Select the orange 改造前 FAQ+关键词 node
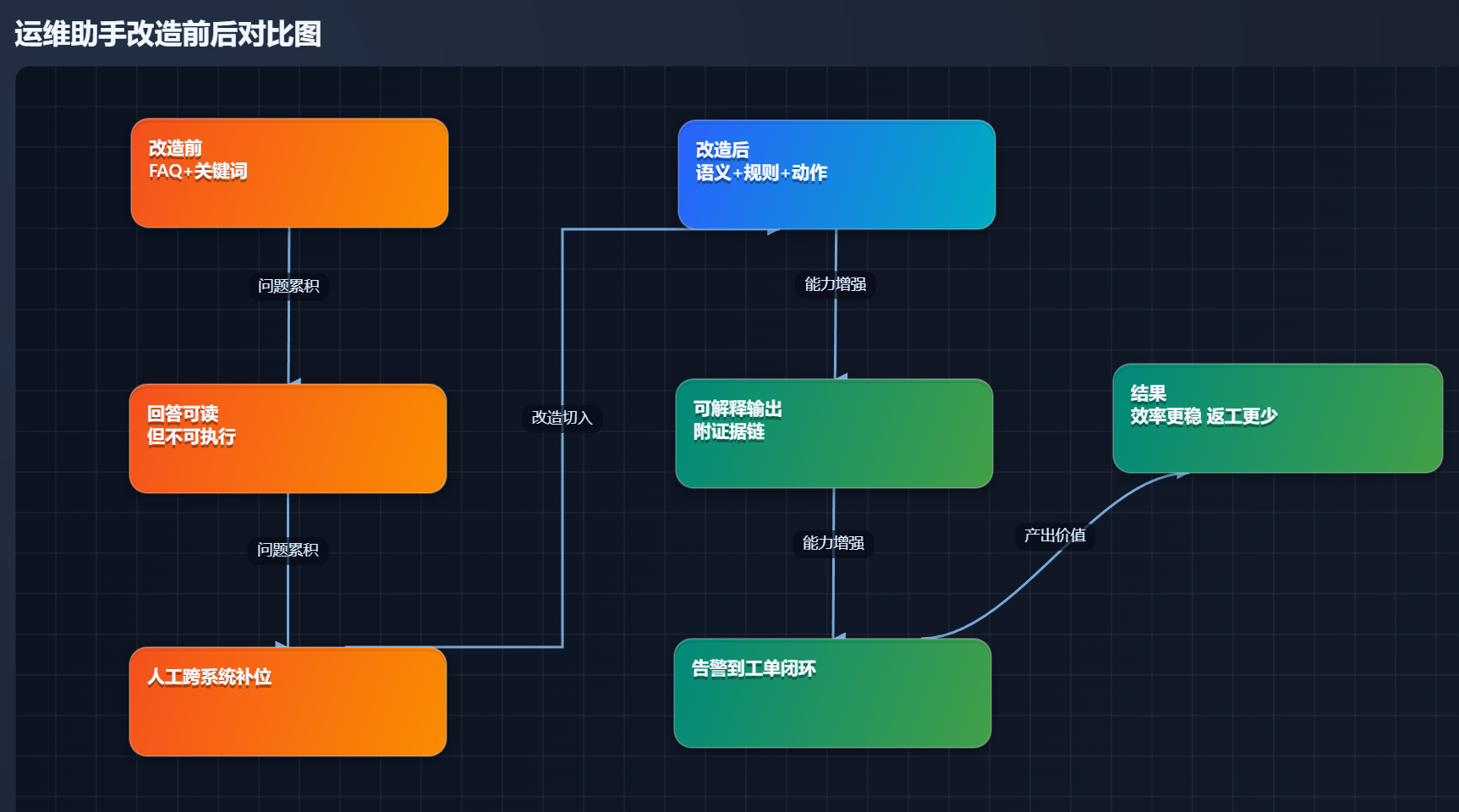This screenshot has width=1459, height=812. pyautogui.click(x=288, y=172)
